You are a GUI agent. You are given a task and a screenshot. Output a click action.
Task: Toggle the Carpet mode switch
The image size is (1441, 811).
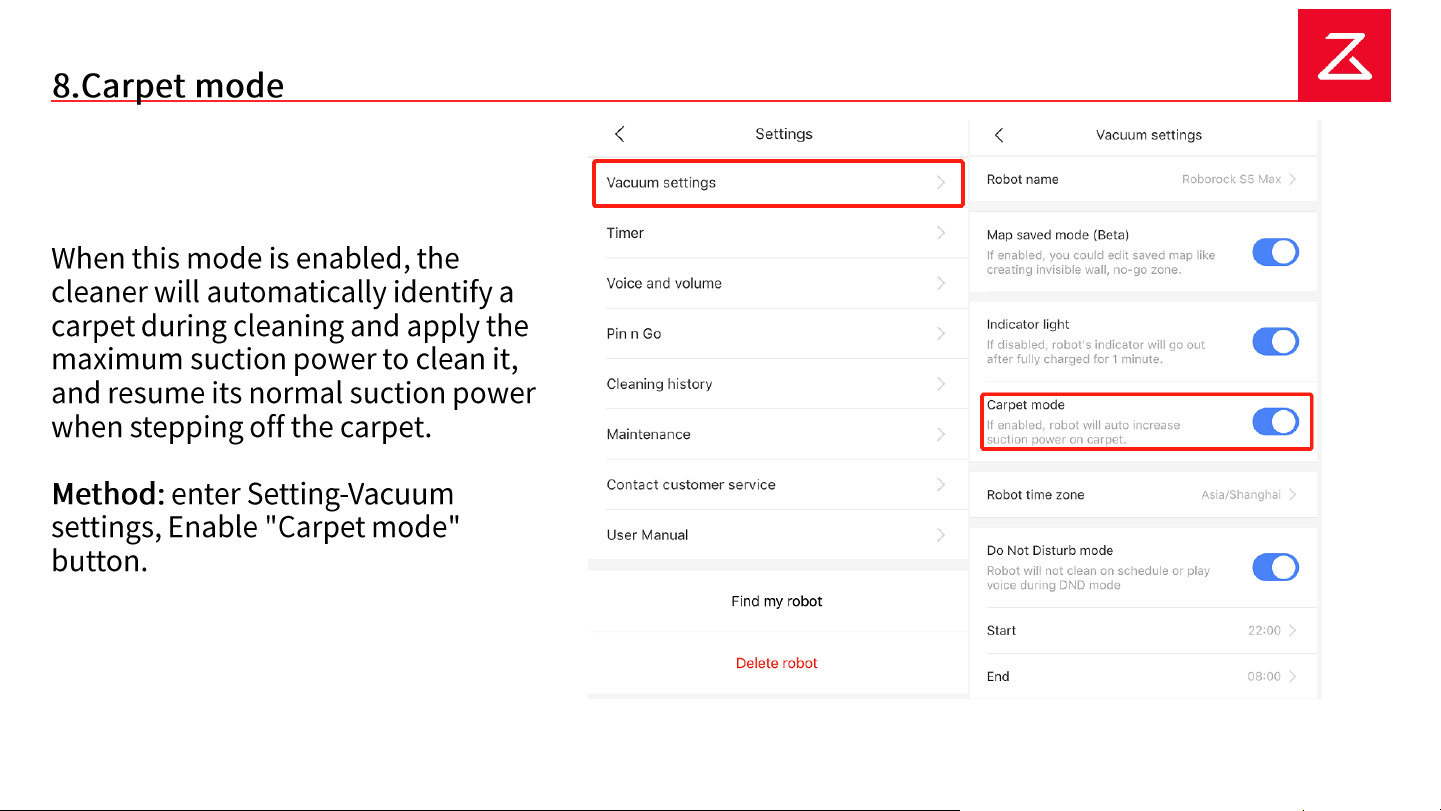coord(1276,422)
